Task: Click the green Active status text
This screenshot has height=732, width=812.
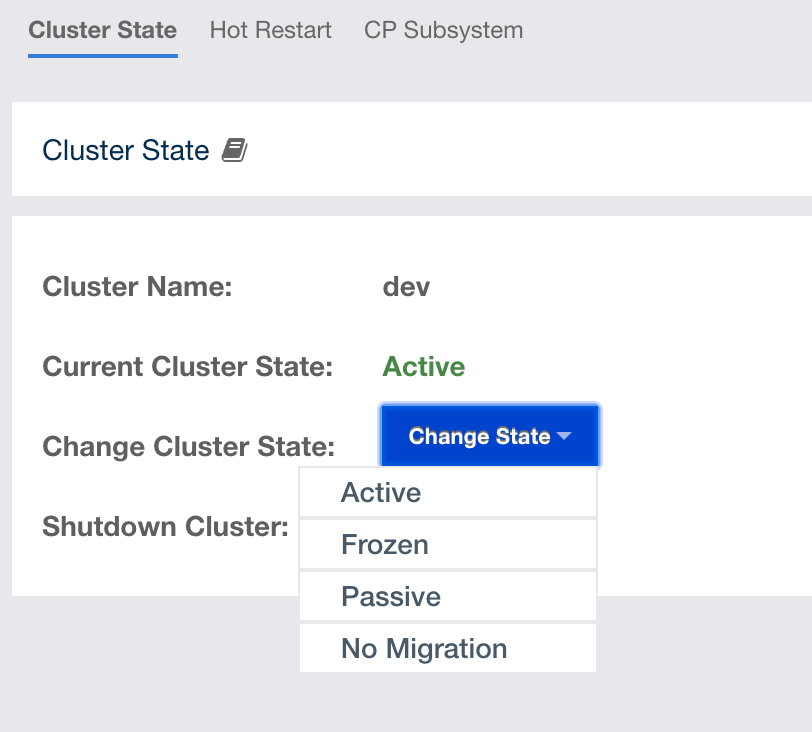Action: click(423, 367)
